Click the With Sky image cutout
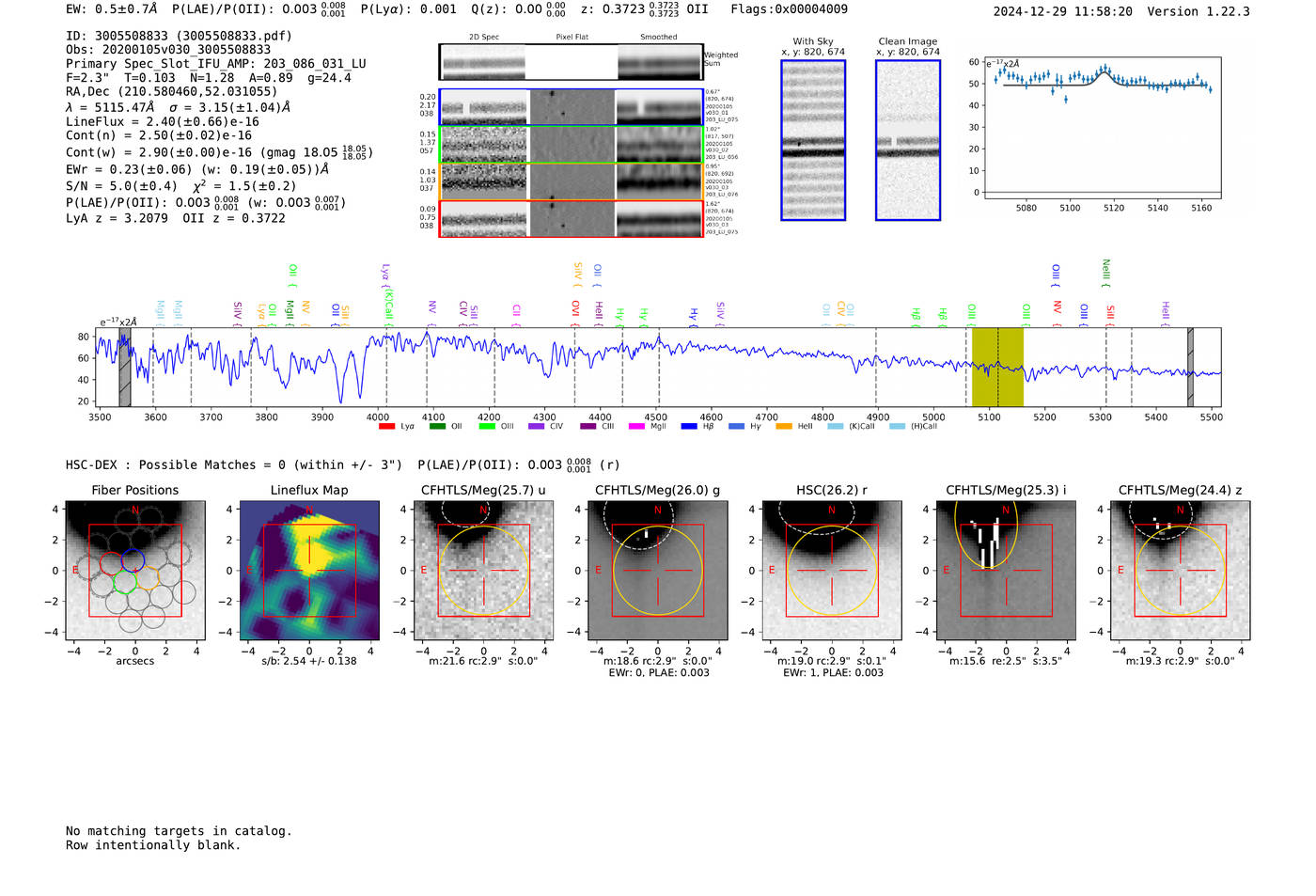Screen dimensions: 1316x896 click(813, 140)
